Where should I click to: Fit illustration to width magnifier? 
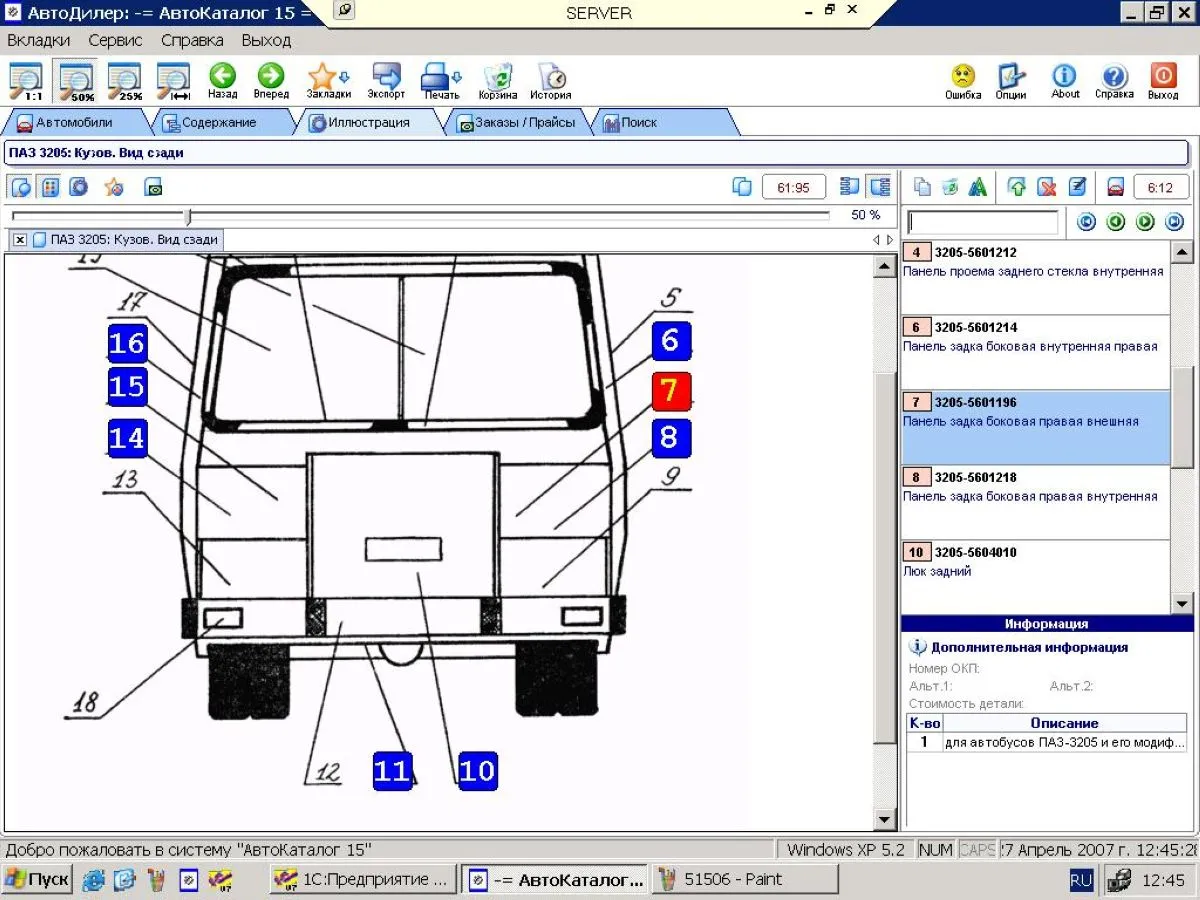[x=174, y=81]
